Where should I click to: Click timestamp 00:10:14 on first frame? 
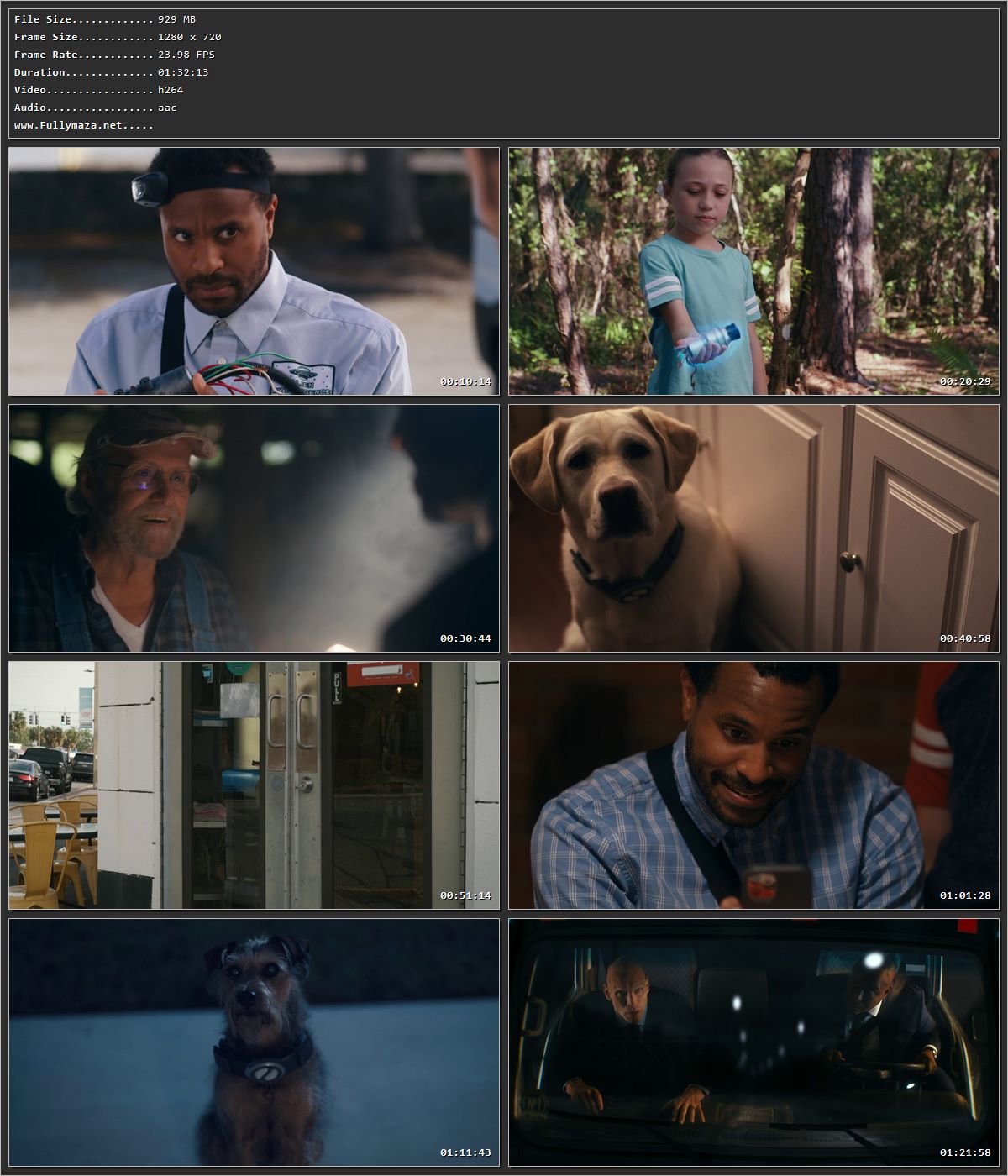(465, 381)
